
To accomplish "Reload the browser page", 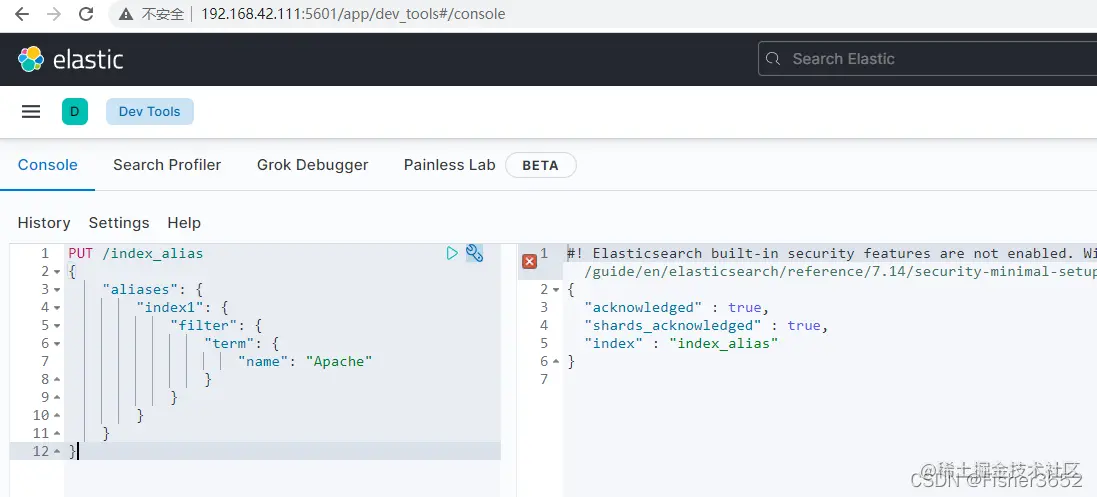I will coord(86,14).
